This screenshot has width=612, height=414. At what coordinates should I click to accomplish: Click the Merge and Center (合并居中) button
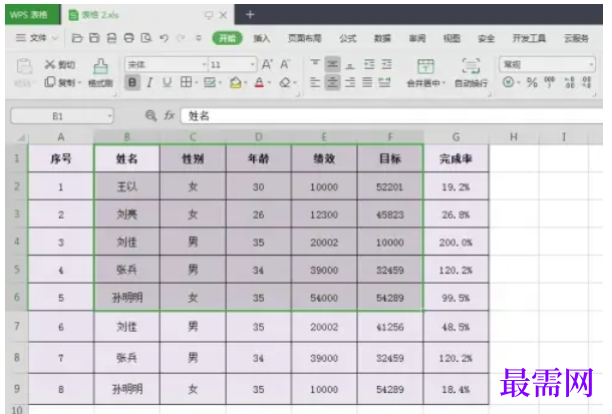(425, 73)
